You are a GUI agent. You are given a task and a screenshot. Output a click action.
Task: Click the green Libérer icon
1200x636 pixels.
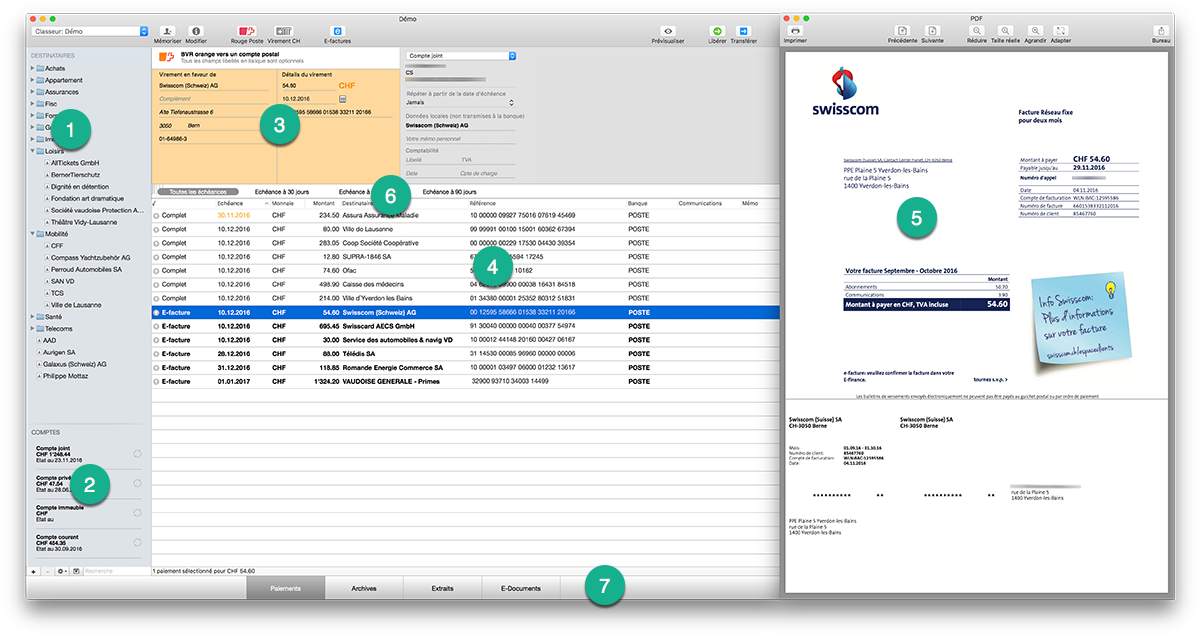click(x=716, y=32)
